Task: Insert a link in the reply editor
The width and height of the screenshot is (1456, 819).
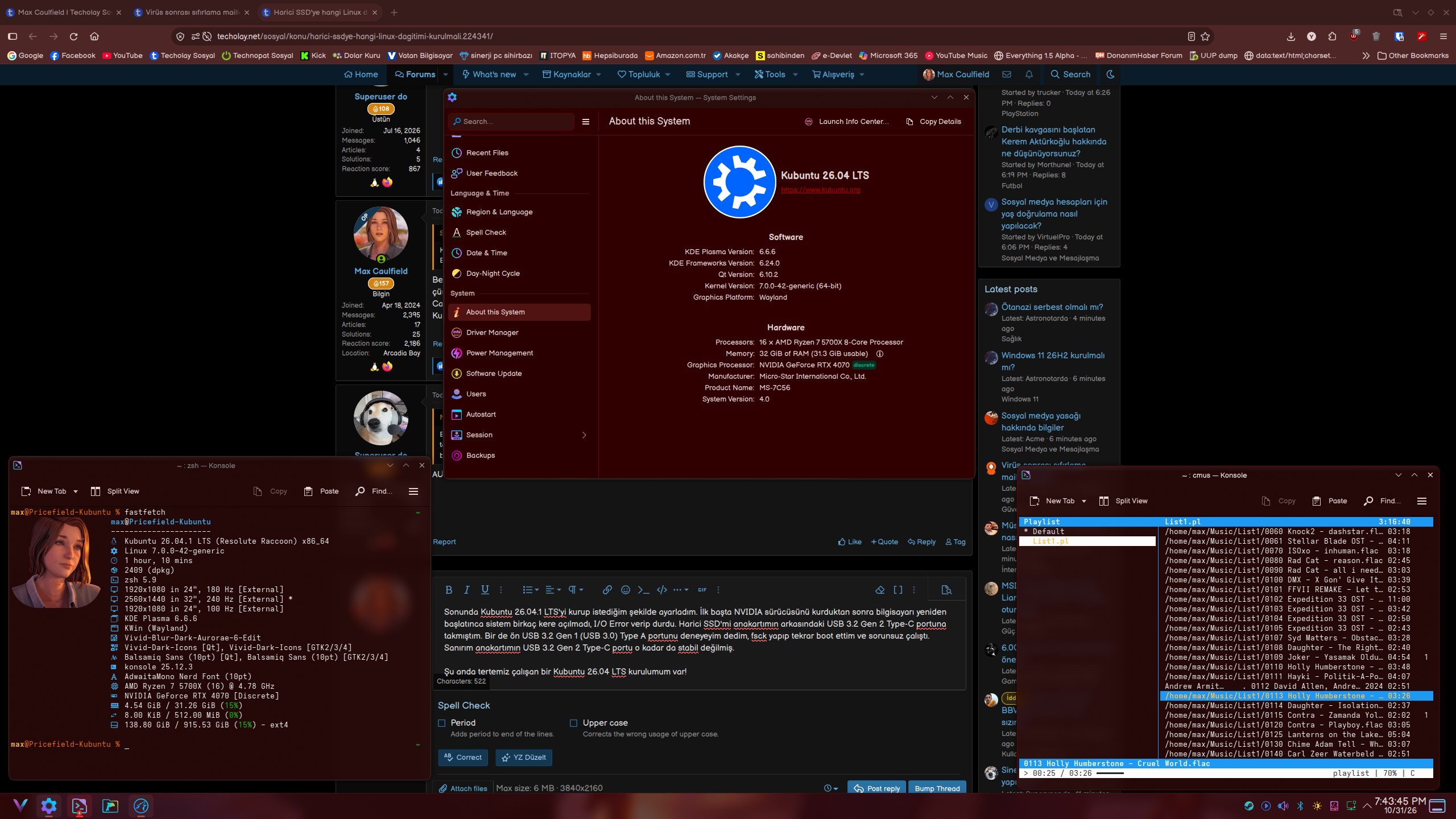Action: pyautogui.click(x=607, y=590)
